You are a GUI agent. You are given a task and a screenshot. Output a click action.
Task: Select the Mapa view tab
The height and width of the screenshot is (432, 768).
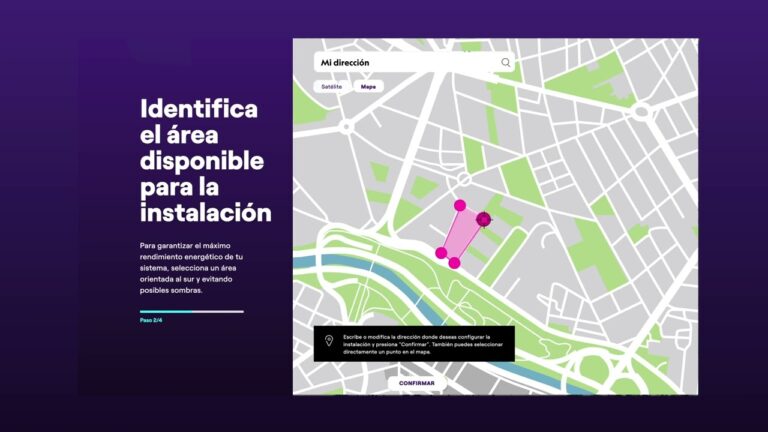(x=368, y=87)
